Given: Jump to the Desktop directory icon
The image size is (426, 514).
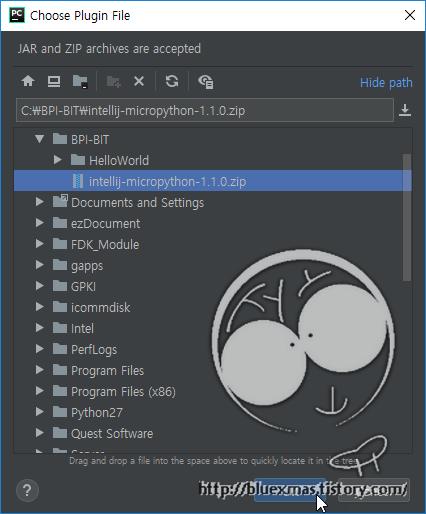Looking at the screenshot, I should (54, 81).
